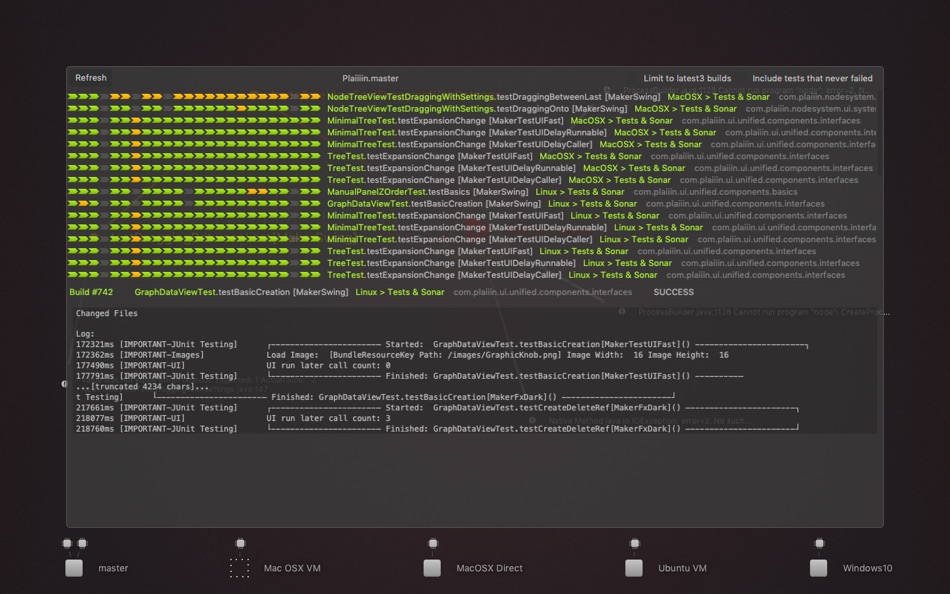Click 218077ms UI run later call count log line
The width and height of the screenshot is (950, 594).
click(x=233, y=418)
